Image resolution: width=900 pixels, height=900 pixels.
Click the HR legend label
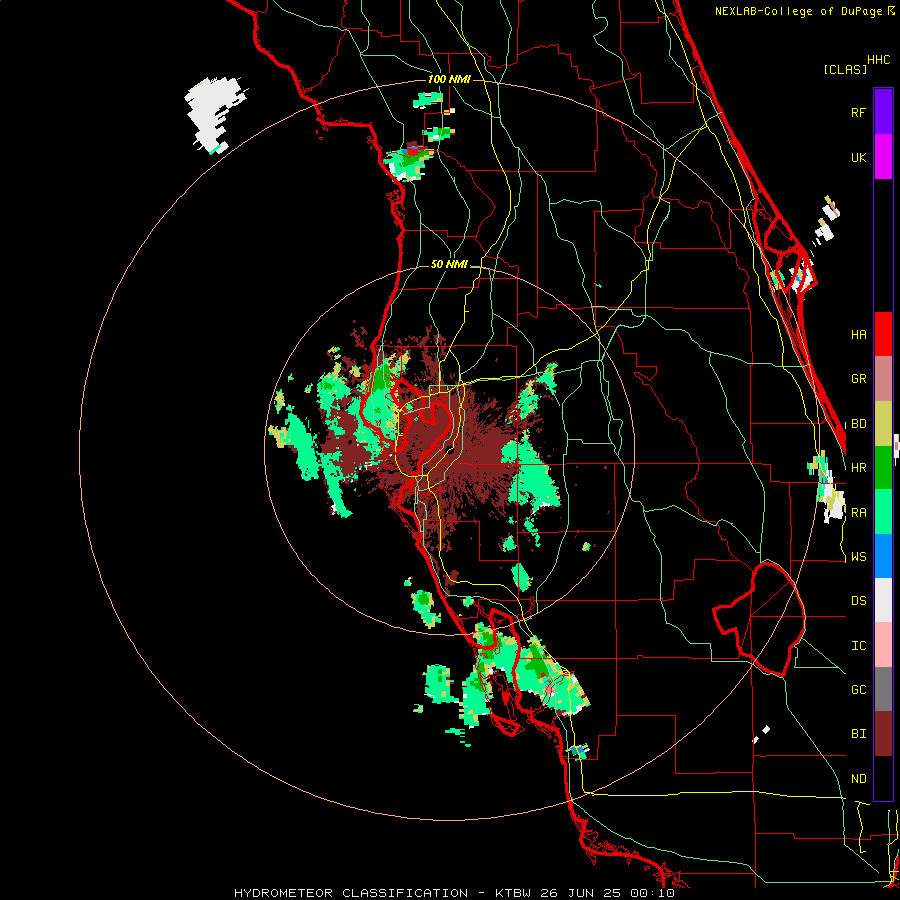858,468
